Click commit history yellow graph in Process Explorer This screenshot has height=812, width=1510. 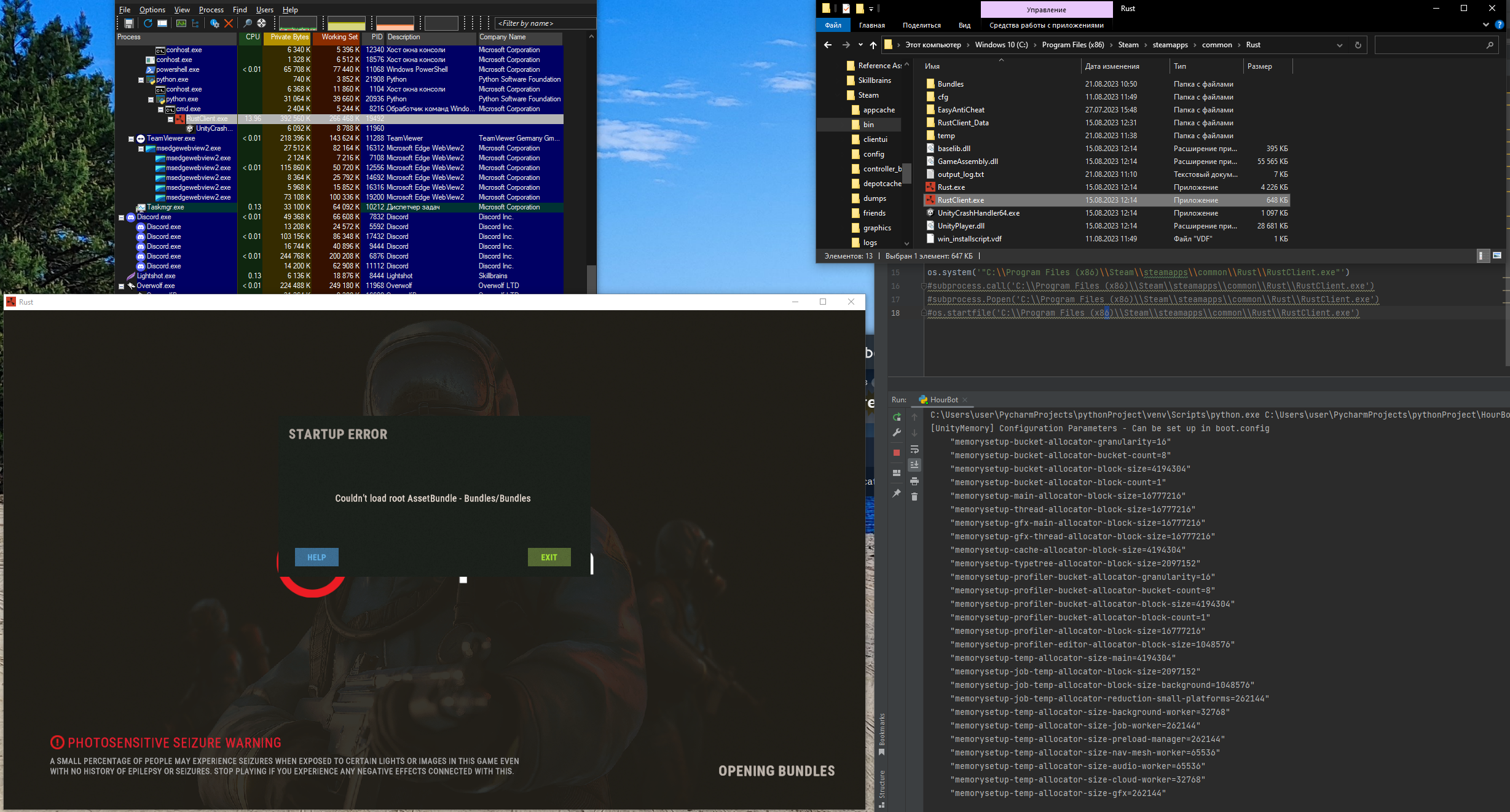point(347,23)
